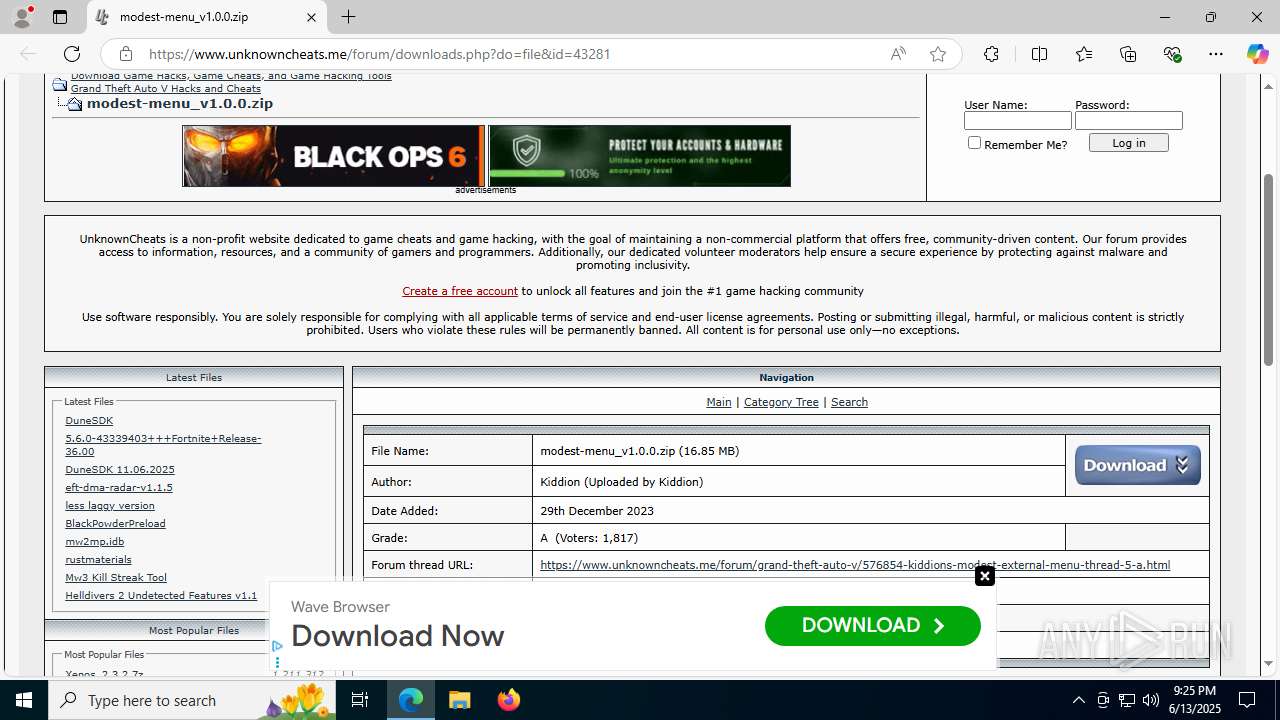Open the 'Protect your accounts' banner ad
Image resolution: width=1280 pixels, height=720 pixels.
pyautogui.click(x=640, y=156)
